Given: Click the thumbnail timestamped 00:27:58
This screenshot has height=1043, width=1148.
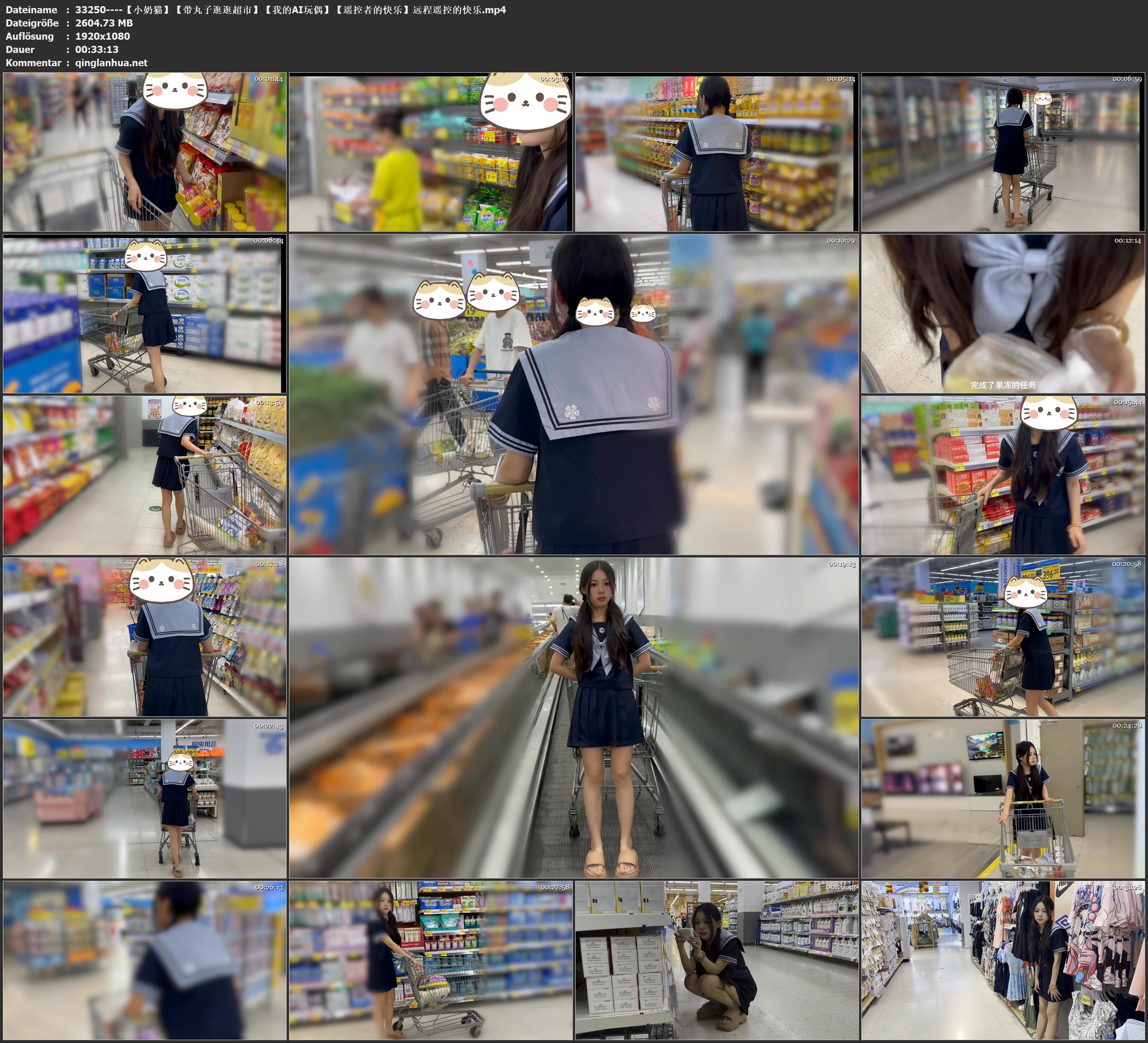Looking at the screenshot, I should pos(430,960).
